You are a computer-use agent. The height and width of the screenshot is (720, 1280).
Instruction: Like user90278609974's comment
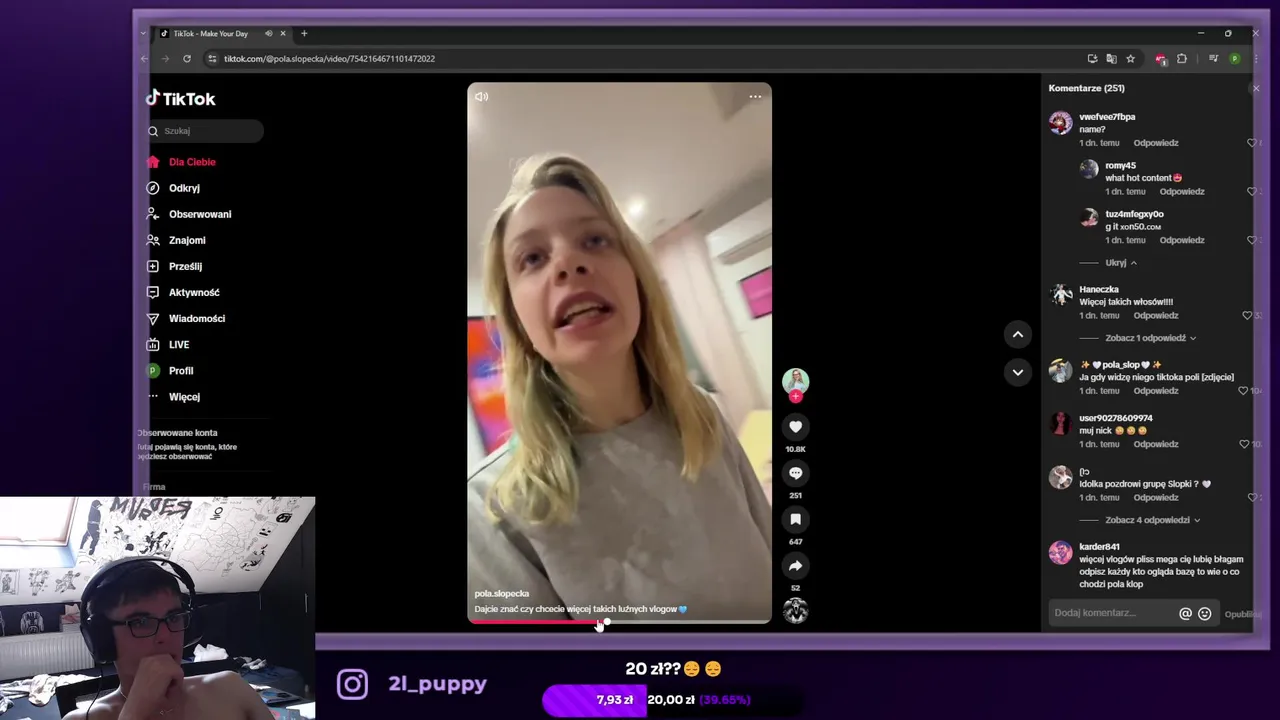(1244, 444)
